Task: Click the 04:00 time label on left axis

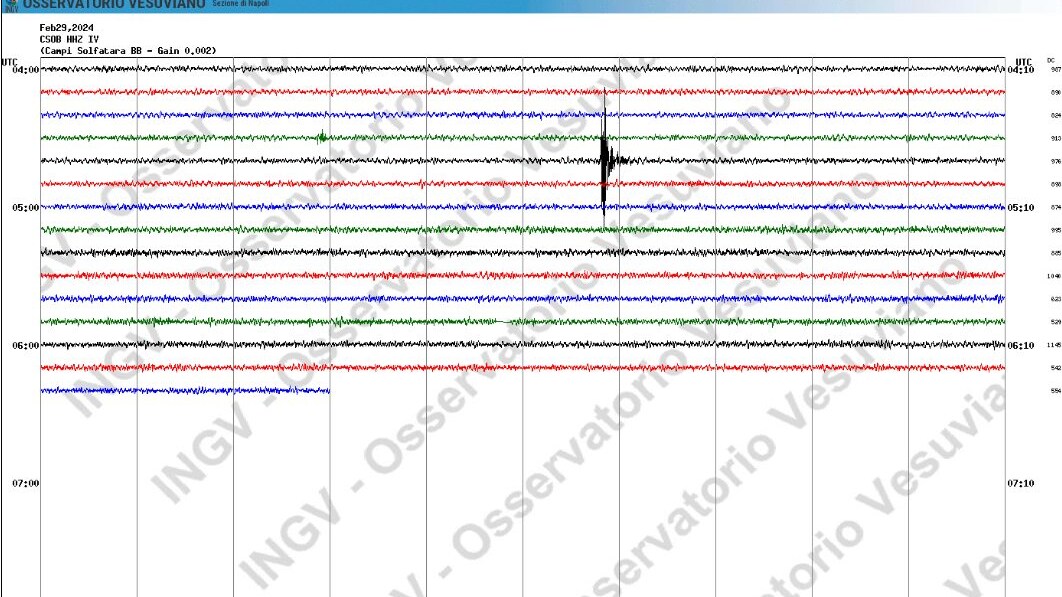Action: [26, 70]
